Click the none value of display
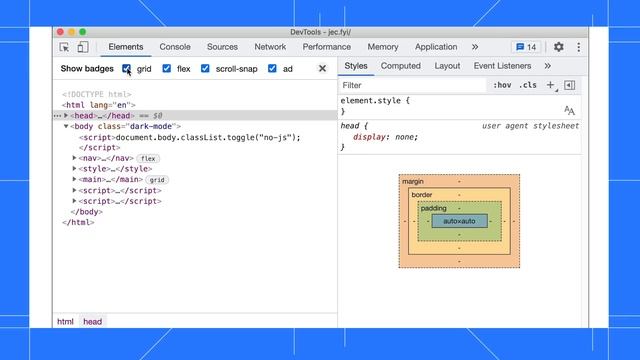The image size is (640, 360). click(404, 137)
